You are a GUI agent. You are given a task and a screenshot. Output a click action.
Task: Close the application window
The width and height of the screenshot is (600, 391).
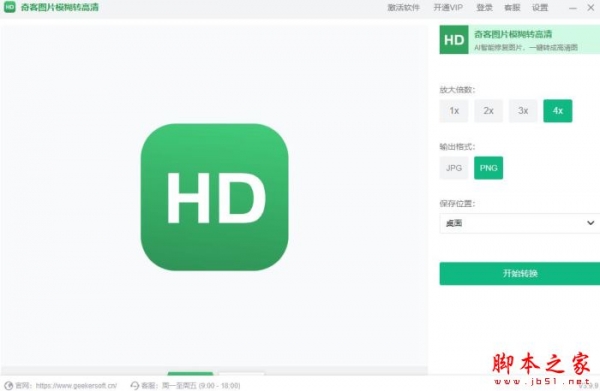591,8
